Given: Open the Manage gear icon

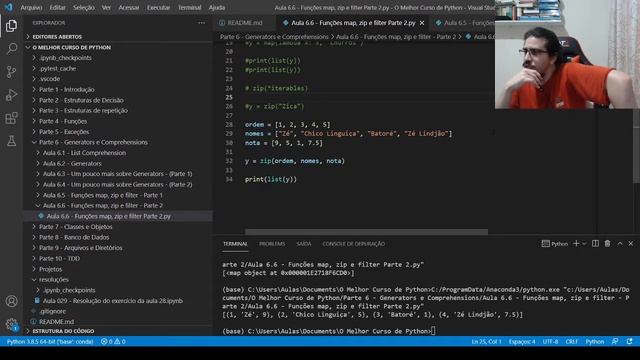Looking at the screenshot, I should [x=11, y=324].
